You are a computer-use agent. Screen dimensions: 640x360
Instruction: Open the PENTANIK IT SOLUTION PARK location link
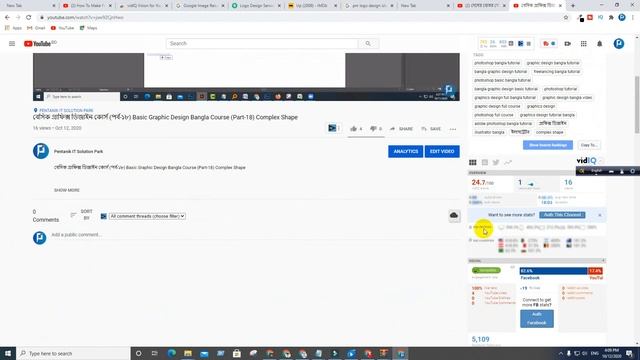(x=66, y=111)
